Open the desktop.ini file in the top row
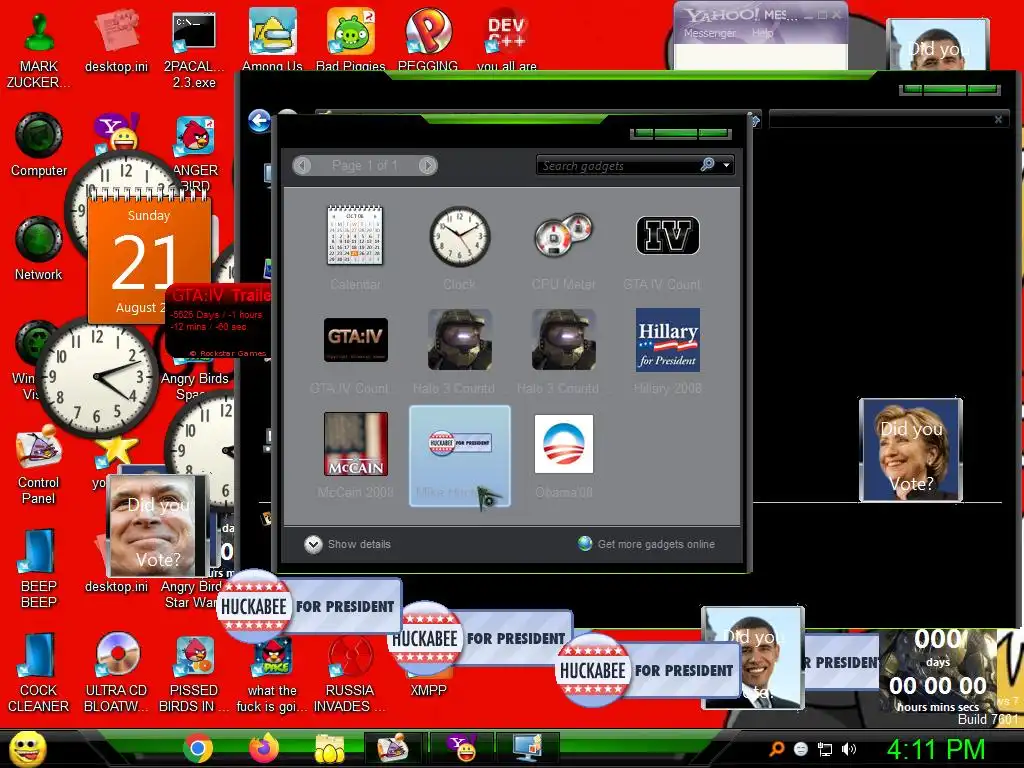1024x768 pixels. coord(116,40)
